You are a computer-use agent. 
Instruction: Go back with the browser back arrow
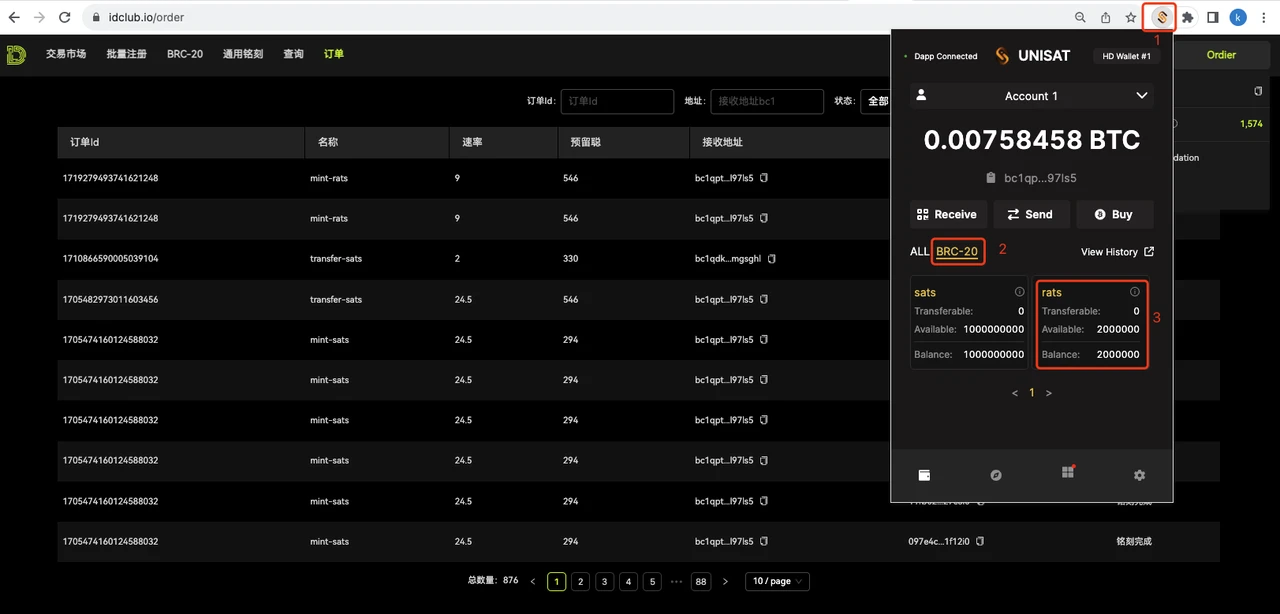[x=14, y=17]
